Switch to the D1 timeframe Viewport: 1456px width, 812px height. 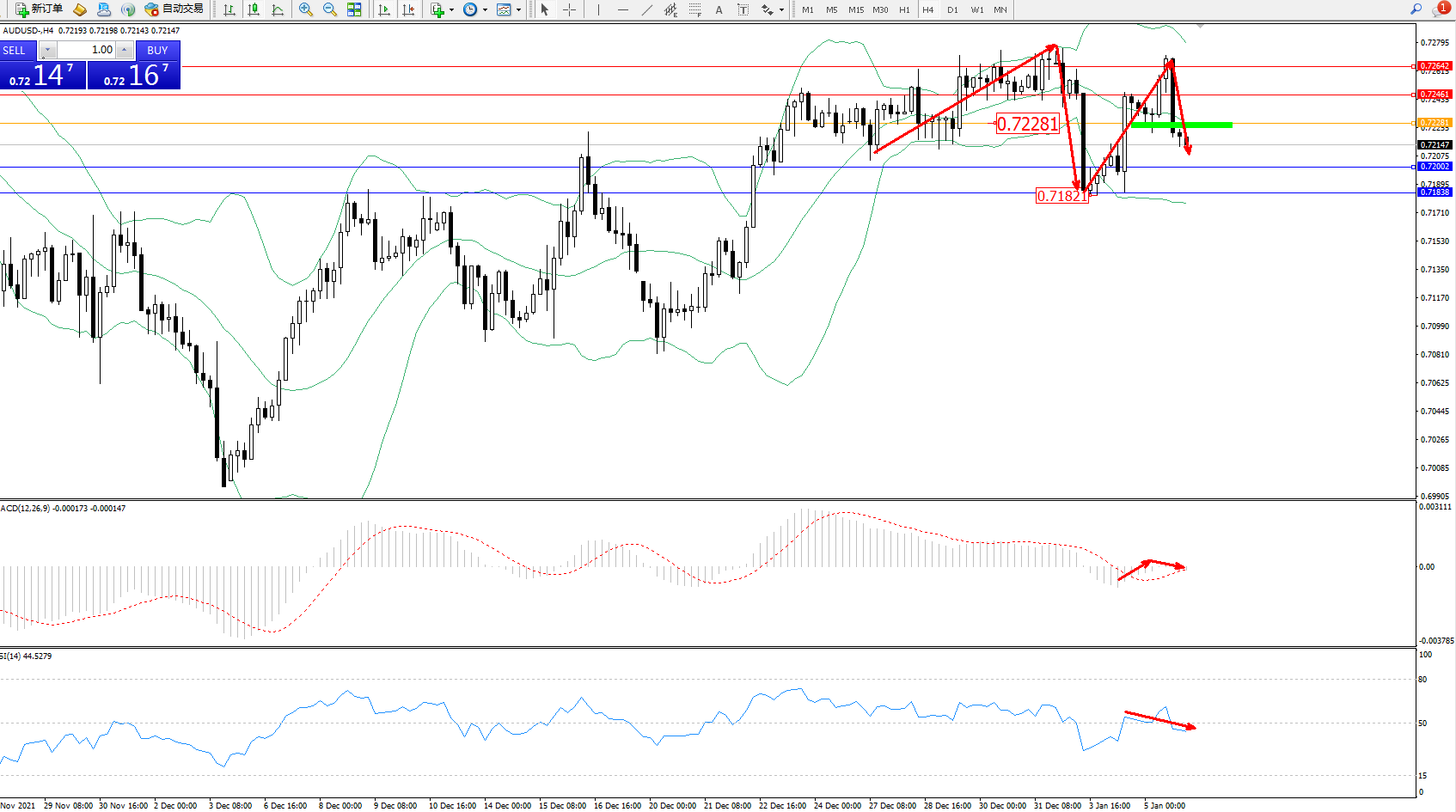click(x=952, y=9)
